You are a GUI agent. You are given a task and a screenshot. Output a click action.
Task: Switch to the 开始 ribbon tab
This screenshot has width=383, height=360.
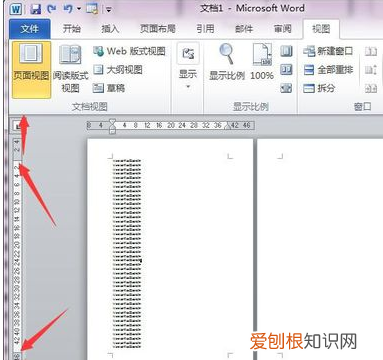point(72,29)
